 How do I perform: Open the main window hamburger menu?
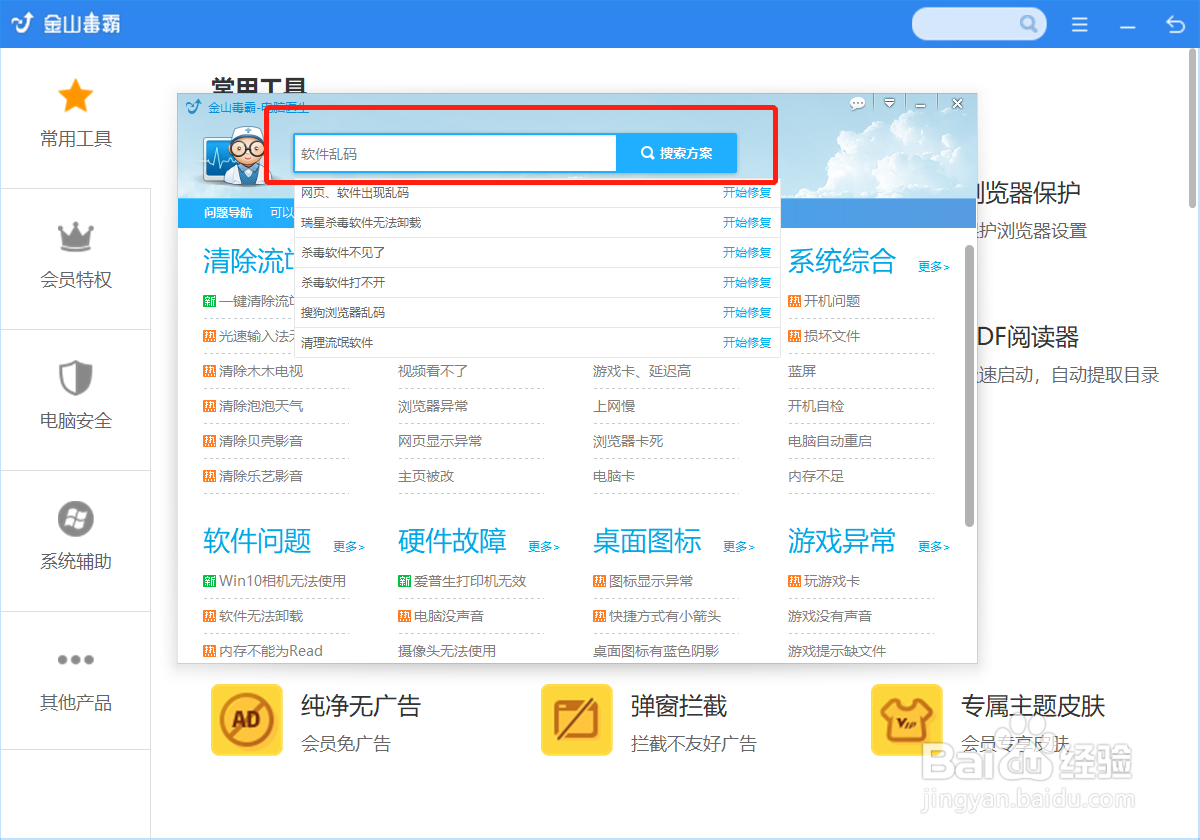[x=1080, y=25]
